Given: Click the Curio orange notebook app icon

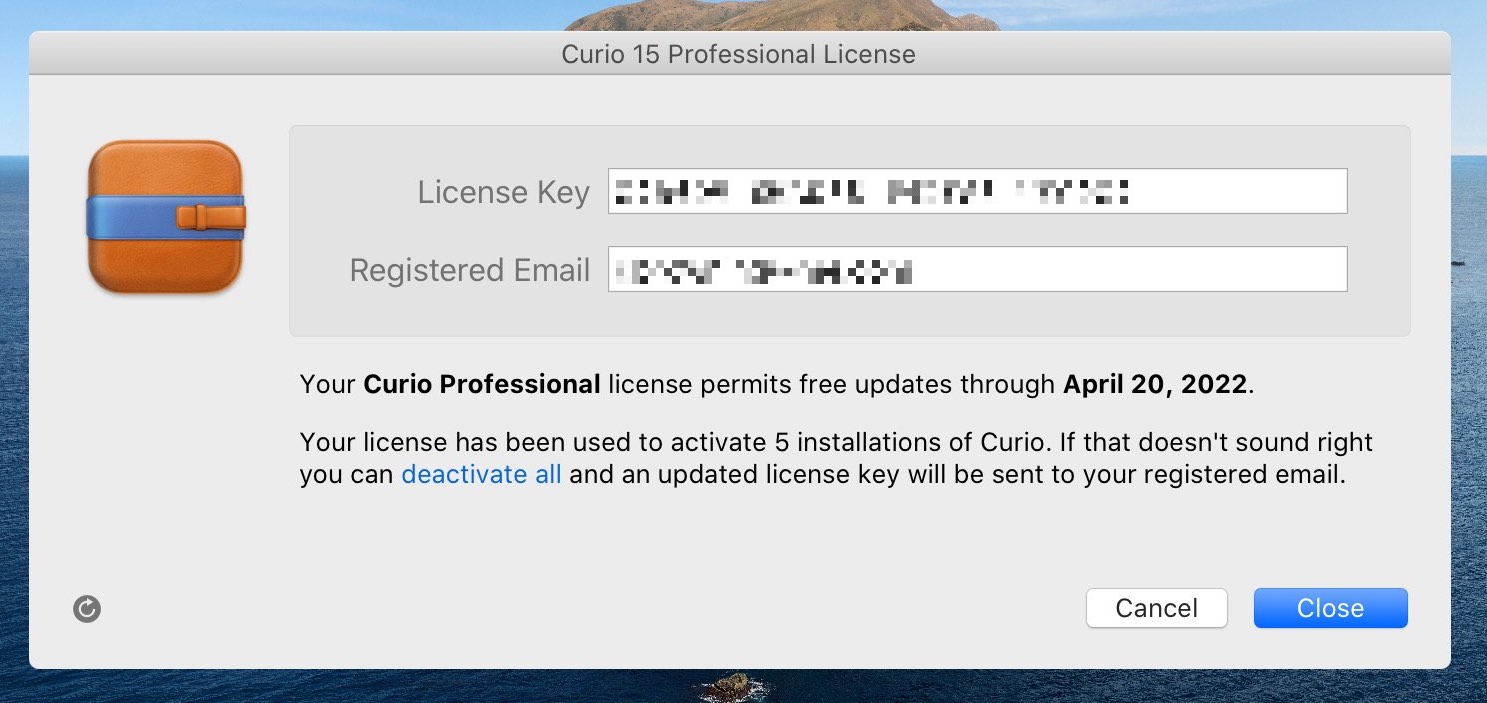Looking at the screenshot, I should point(166,217).
